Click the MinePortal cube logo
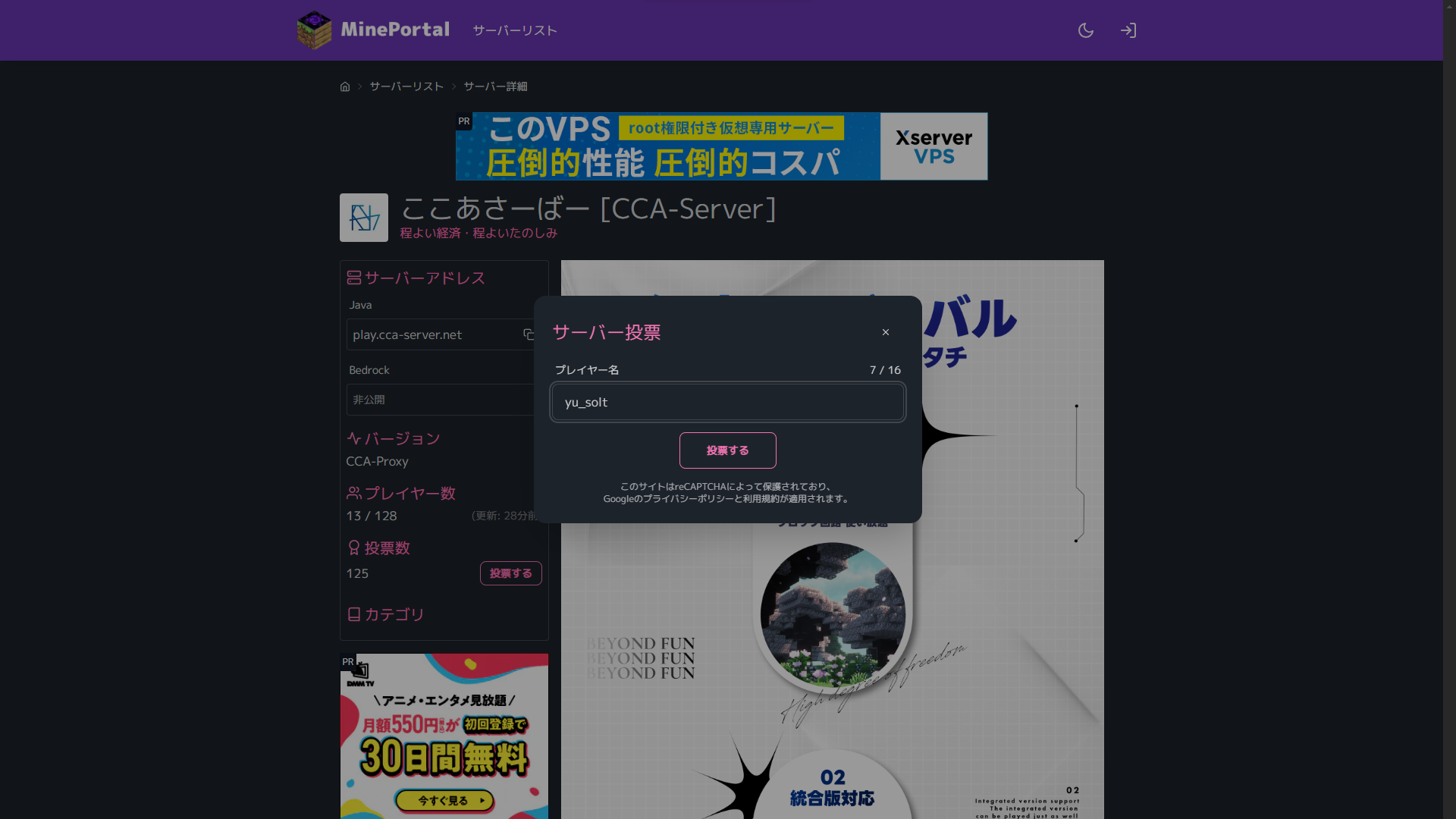The image size is (1456, 819). [314, 30]
